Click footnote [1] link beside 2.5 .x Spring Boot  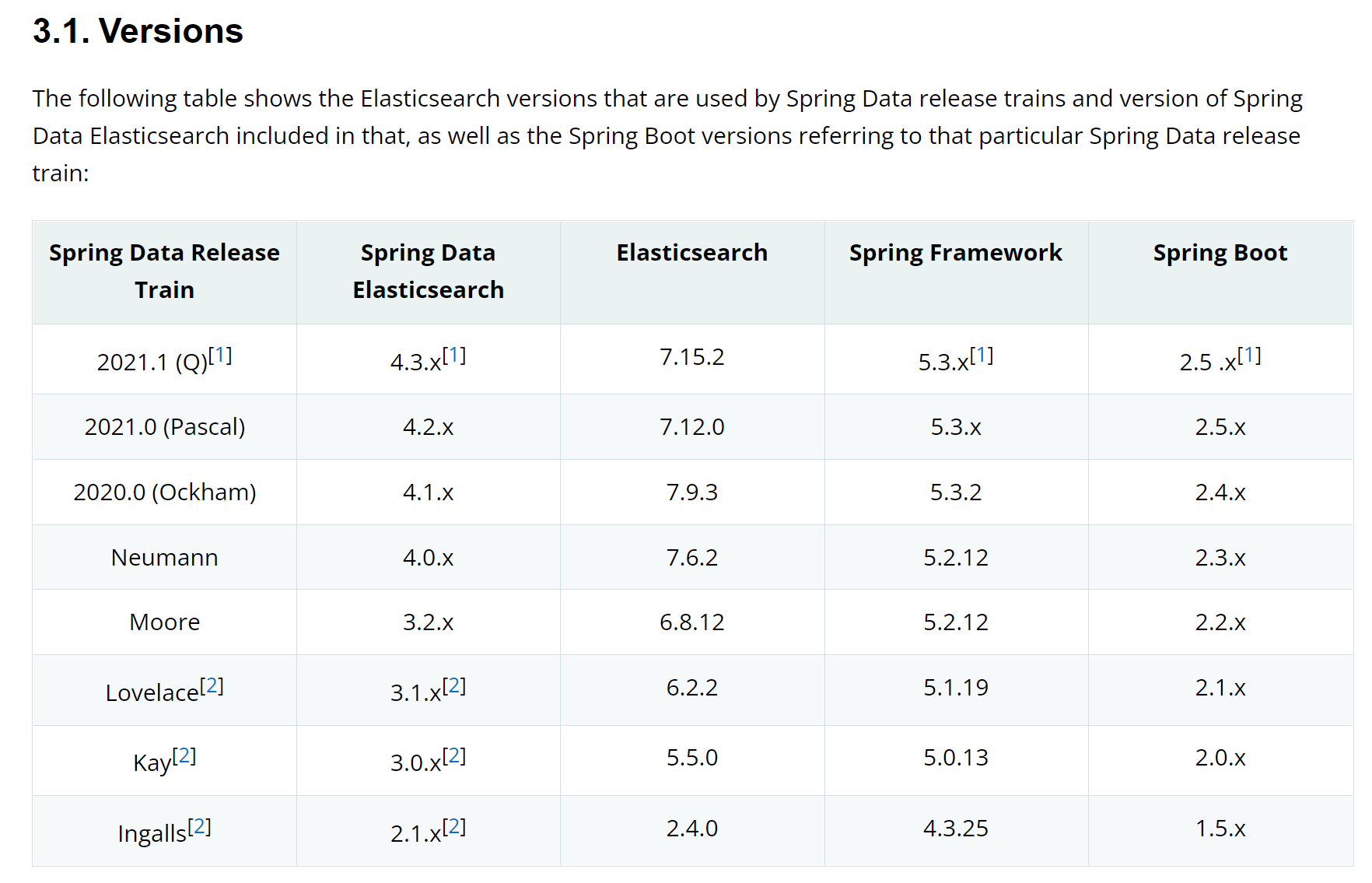[1249, 356]
